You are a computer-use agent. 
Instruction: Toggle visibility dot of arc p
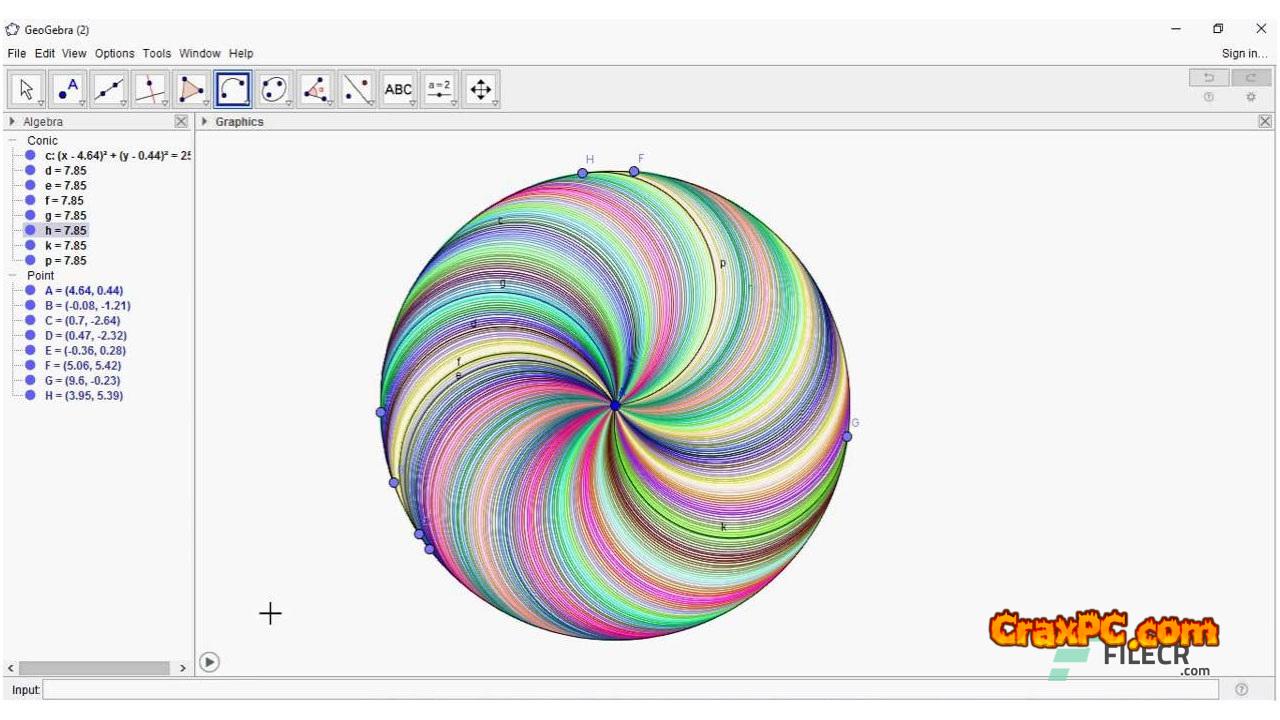point(31,260)
